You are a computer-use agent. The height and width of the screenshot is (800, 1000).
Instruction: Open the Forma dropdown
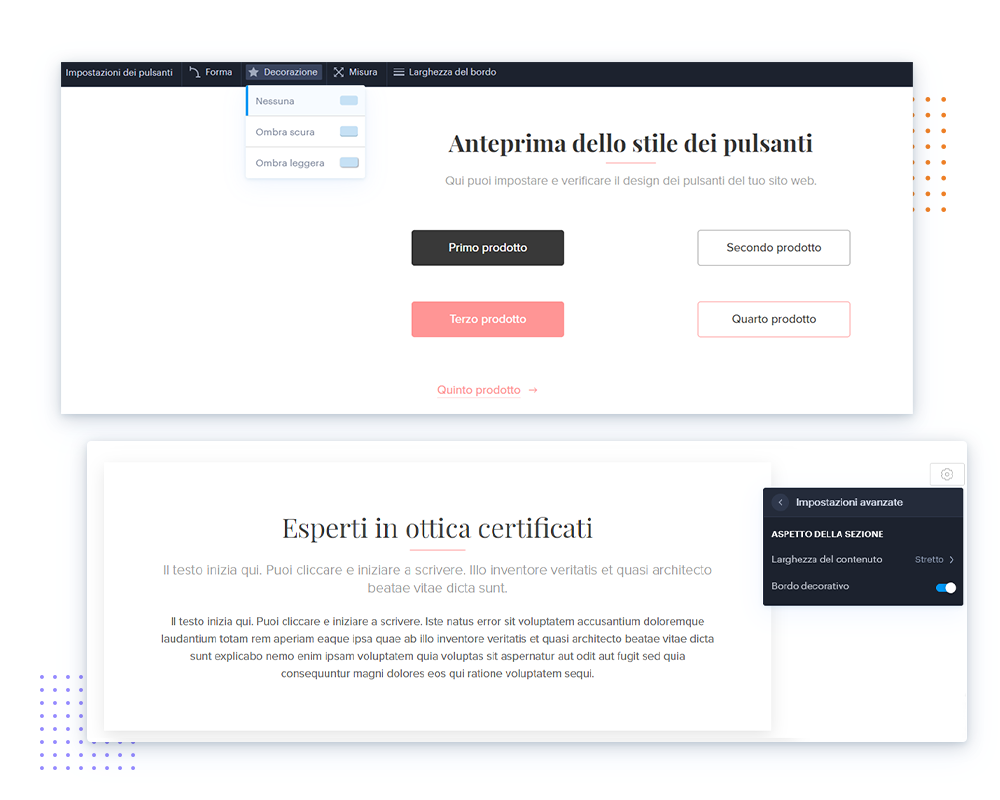tap(211, 72)
